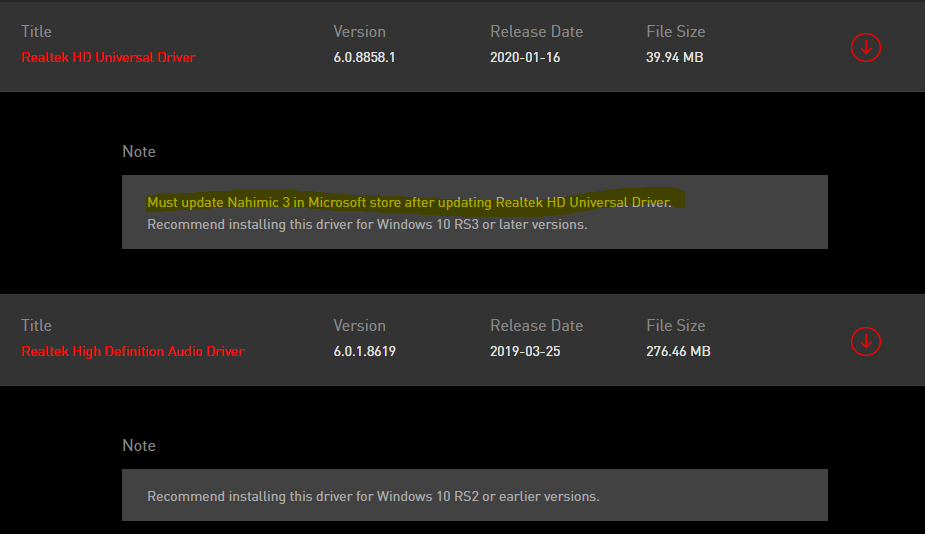925x534 pixels.
Task: Click the Version label above 6.0.8858.1
Action: 359,32
